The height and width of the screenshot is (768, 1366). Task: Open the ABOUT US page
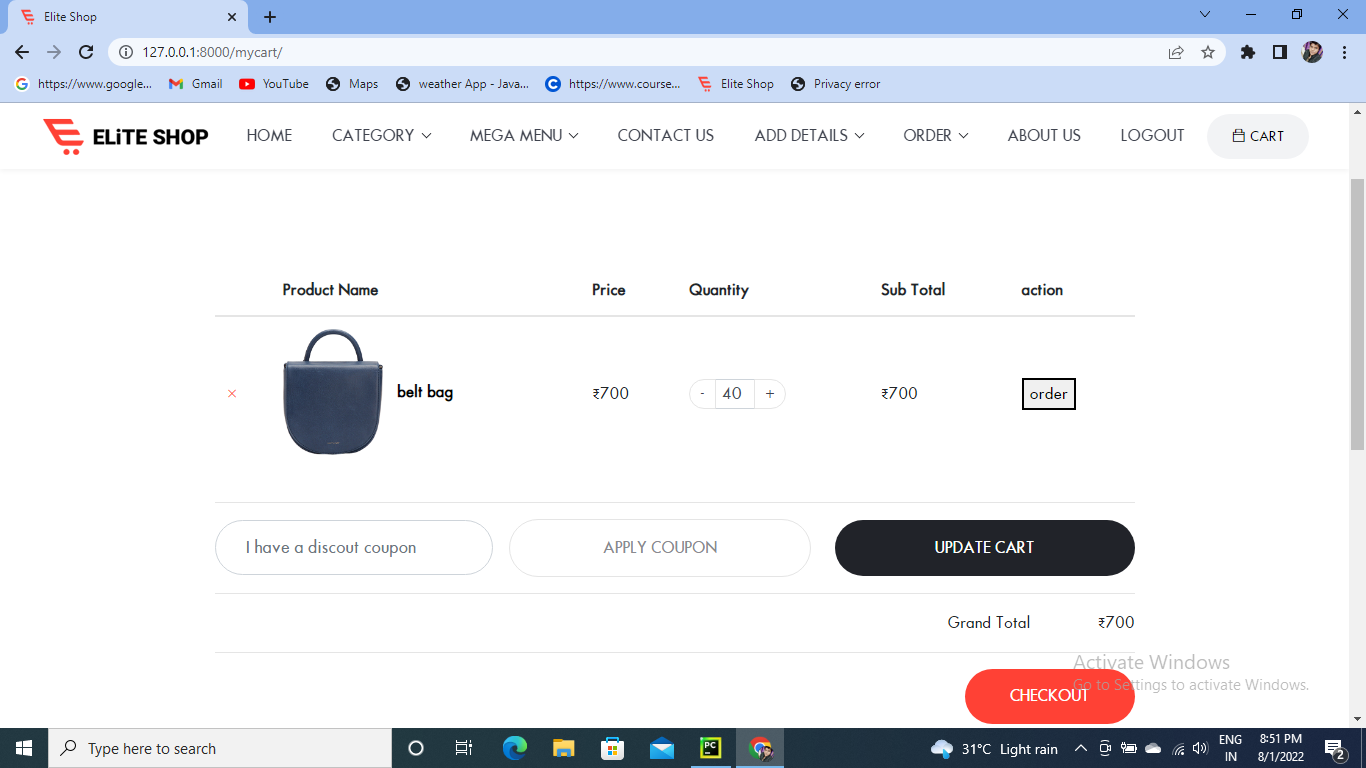pos(1044,136)
